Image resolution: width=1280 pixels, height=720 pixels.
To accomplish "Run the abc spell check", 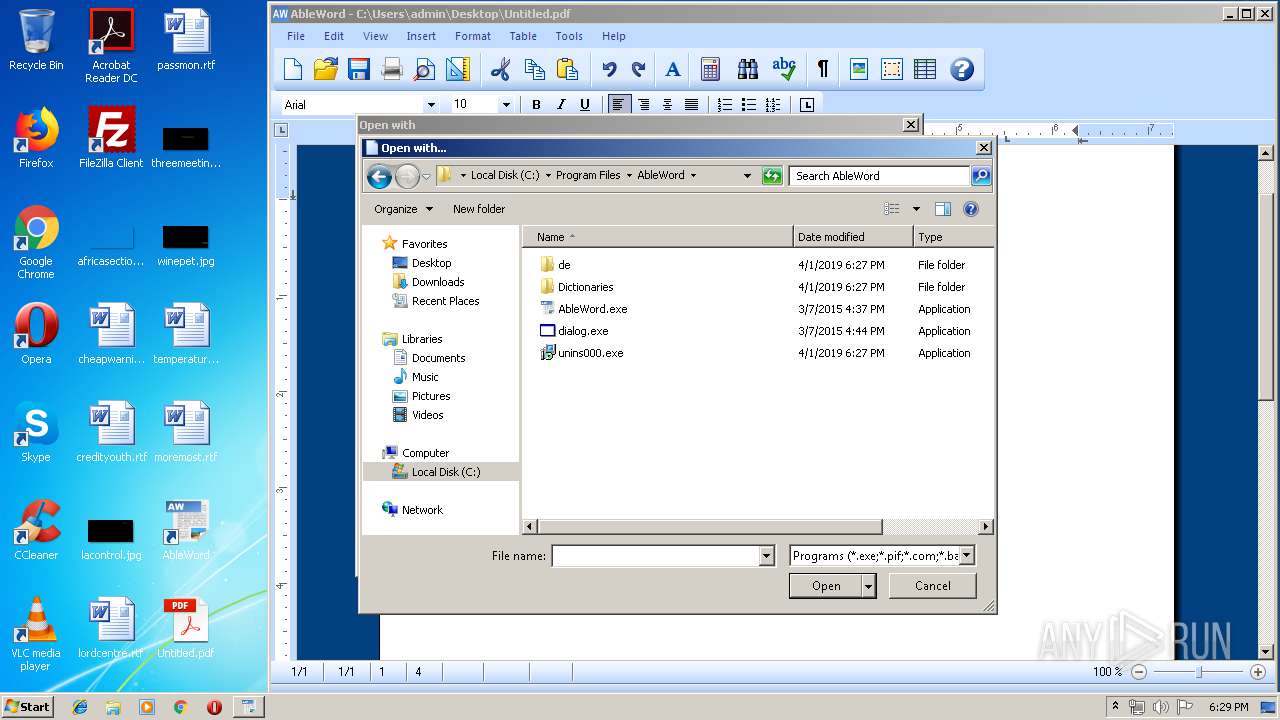I will (785, 69).
